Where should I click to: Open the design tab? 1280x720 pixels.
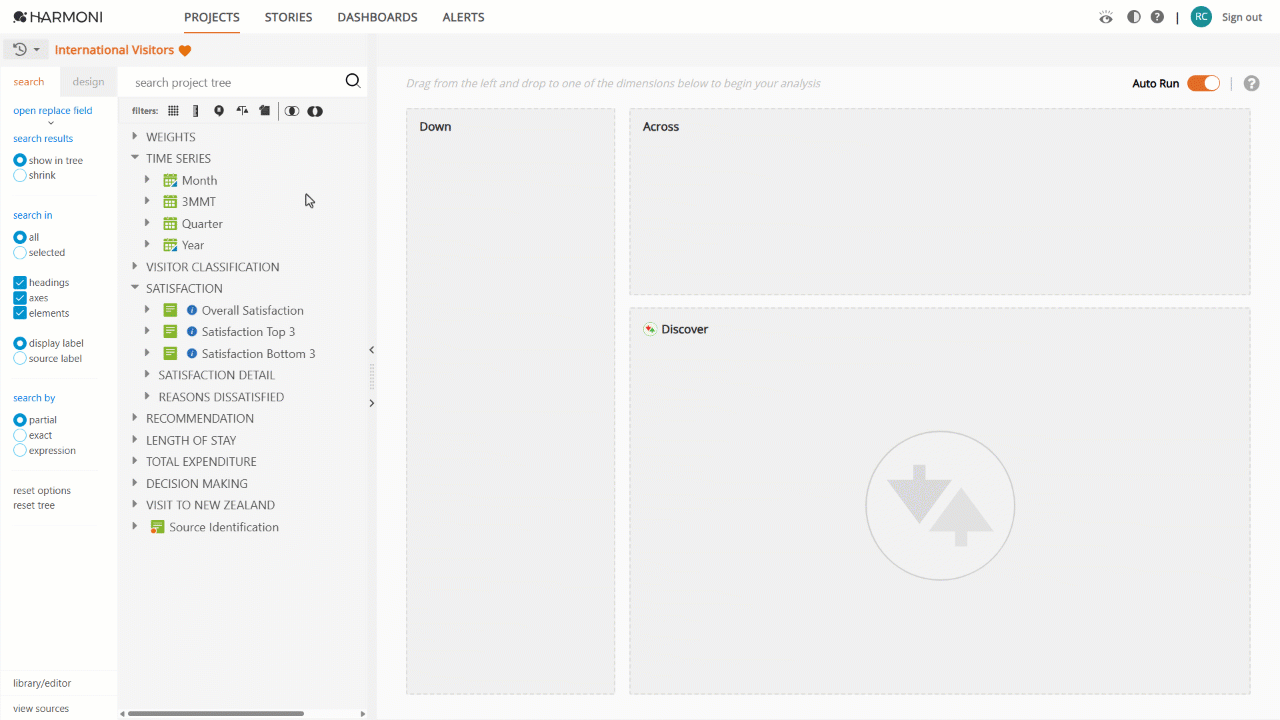pyautogui.click(x=88, y=82)
